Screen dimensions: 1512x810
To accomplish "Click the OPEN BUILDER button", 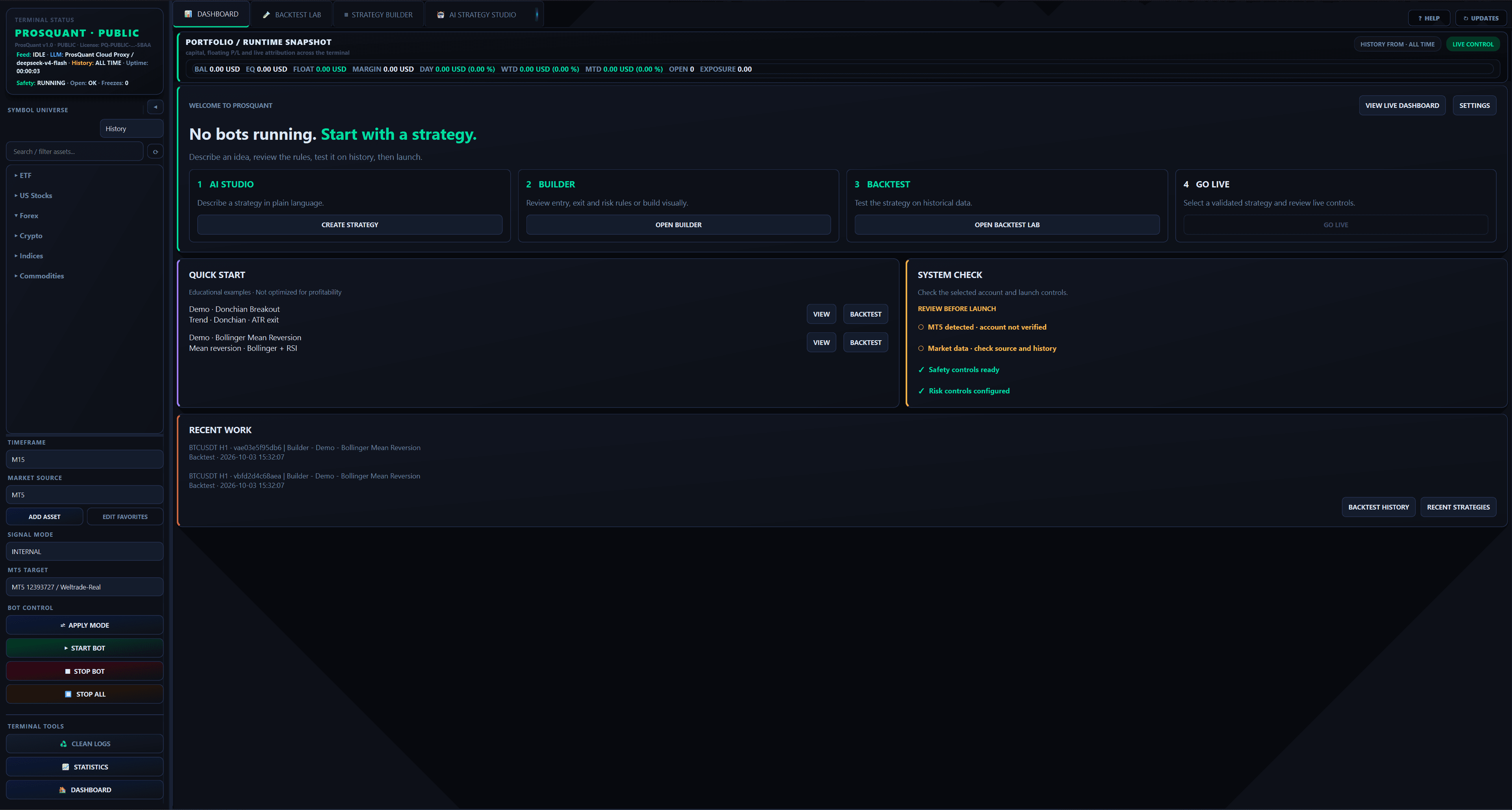I will pyautogui.click(x=678, y=225).
